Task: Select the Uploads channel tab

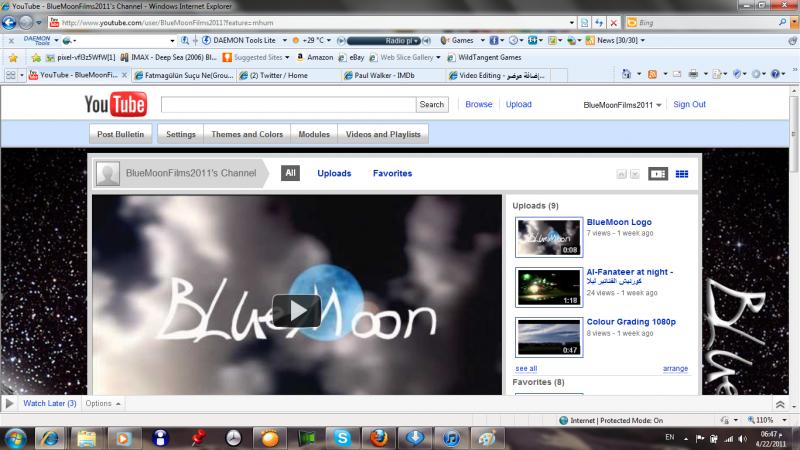Action: pos(334,173)
